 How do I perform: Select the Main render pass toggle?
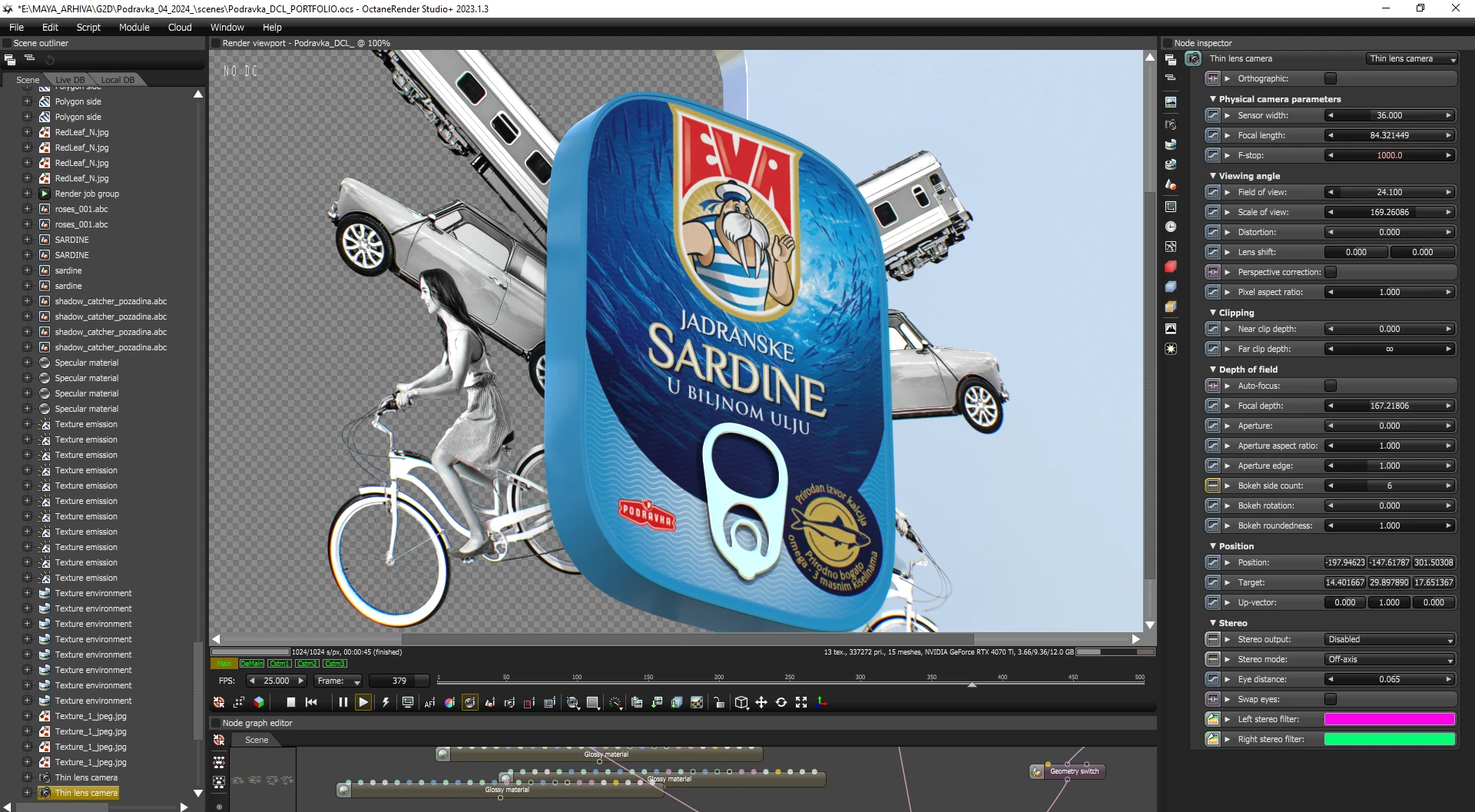[x=224, y=664]
